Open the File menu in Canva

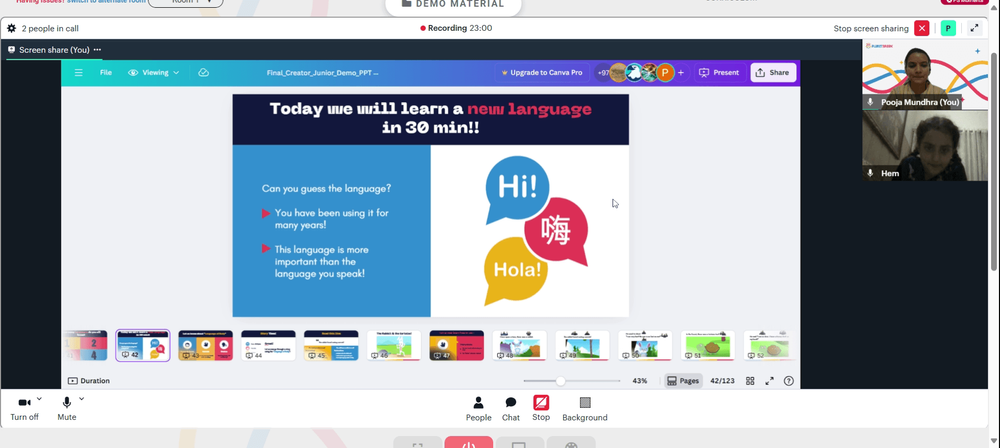point(106,73)
